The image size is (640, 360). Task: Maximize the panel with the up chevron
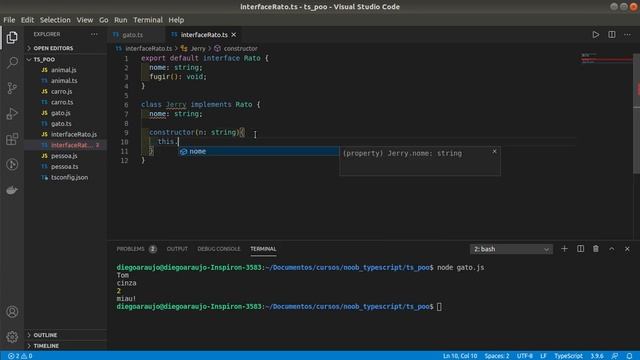tap(611, 249)
